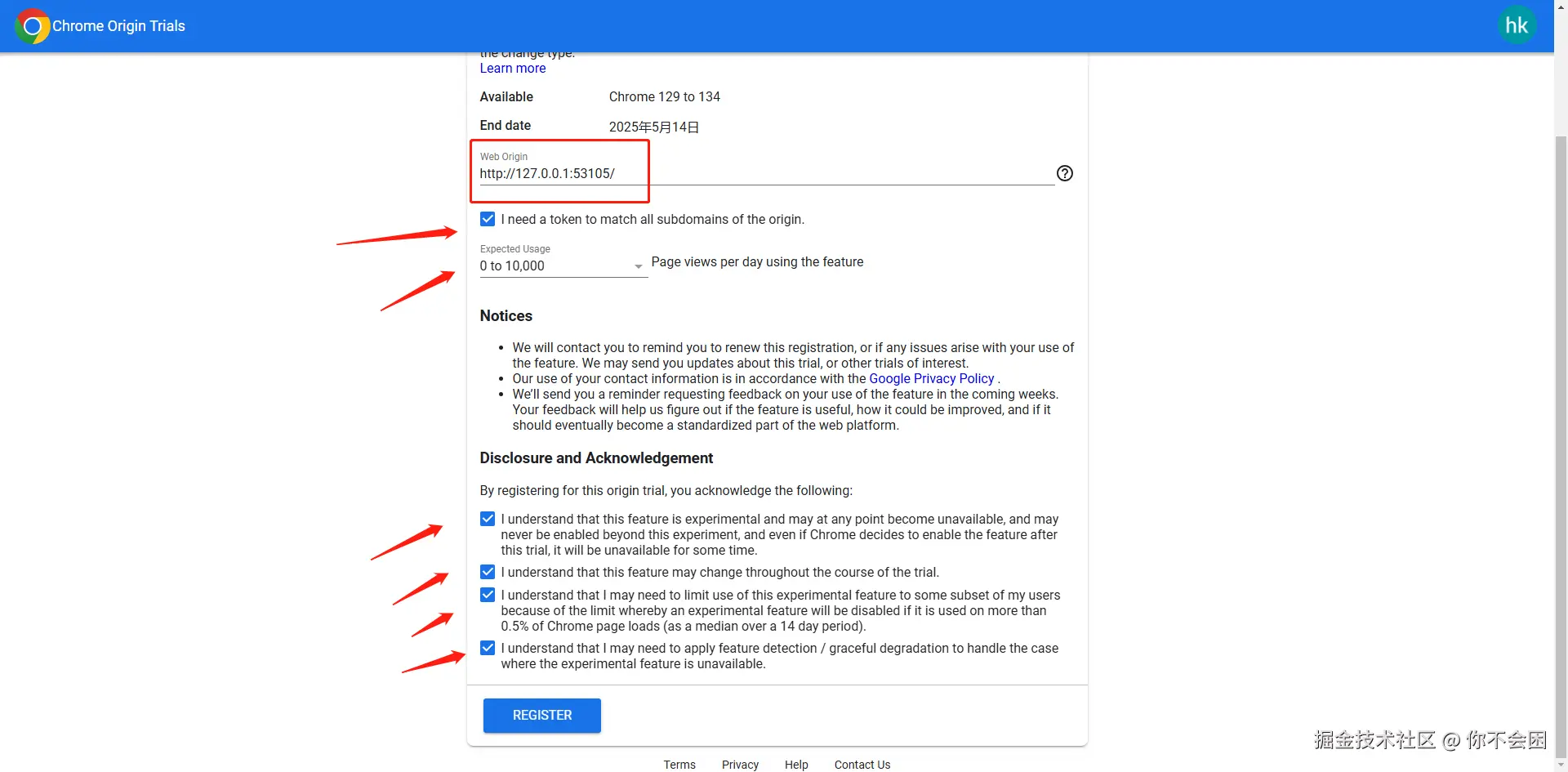Image resolution: width=1568 pixels, height=772 pixels.
Task: Click 'Page views per day using the feature'
Action: [x=757, y=261]
